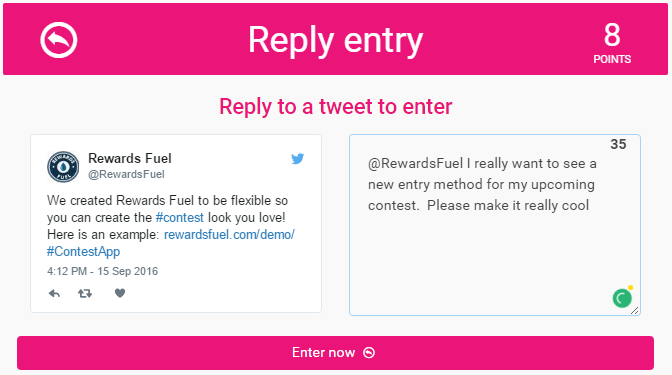Click the Twitter bird logo in tweet card
Viewport: 672px width, 375px height.
coord(297,159)
